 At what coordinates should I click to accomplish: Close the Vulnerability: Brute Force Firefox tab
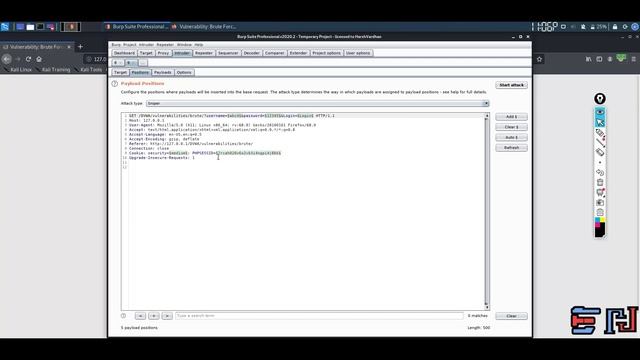coord(69,47)
